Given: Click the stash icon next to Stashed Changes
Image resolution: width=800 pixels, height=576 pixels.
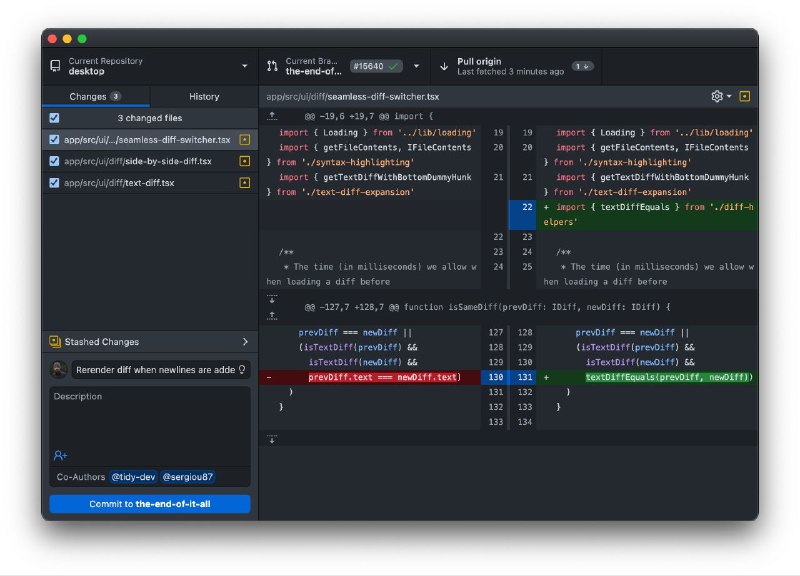Looking at the screenshot, I should point(56,341).
